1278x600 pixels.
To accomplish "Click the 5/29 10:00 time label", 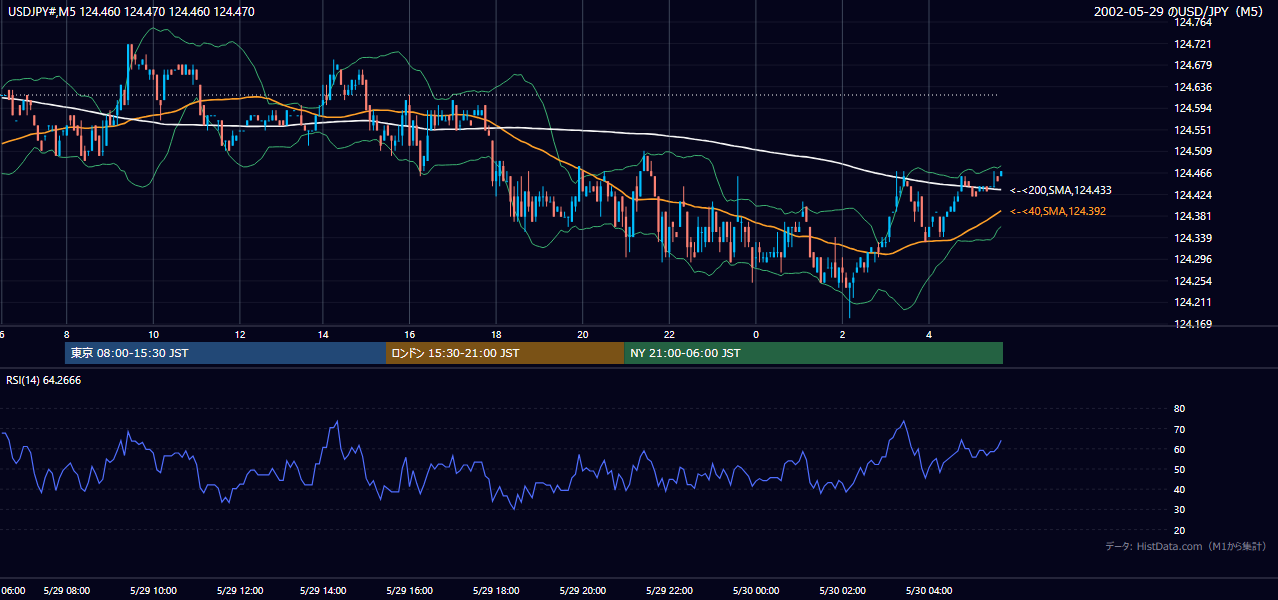I will [153, 590].
